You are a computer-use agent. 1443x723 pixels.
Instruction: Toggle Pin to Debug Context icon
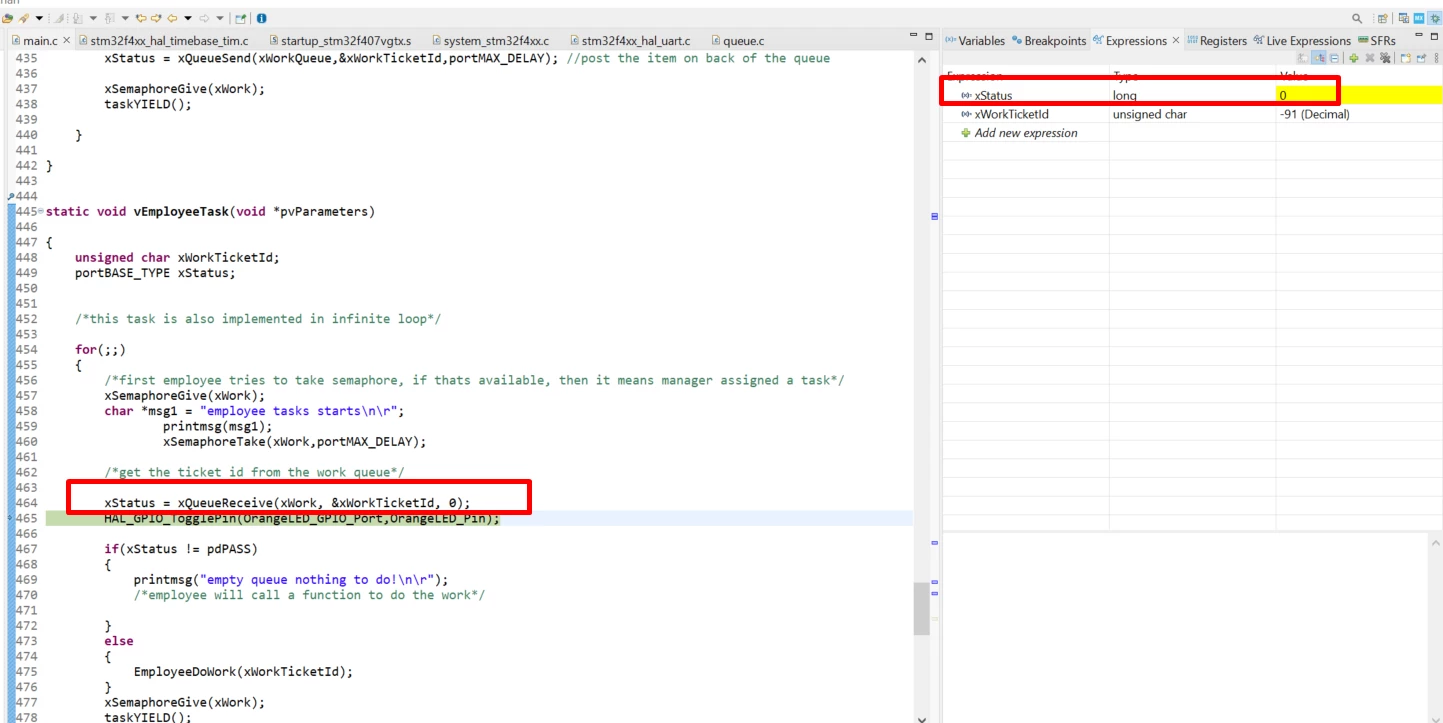point(1421,58)
